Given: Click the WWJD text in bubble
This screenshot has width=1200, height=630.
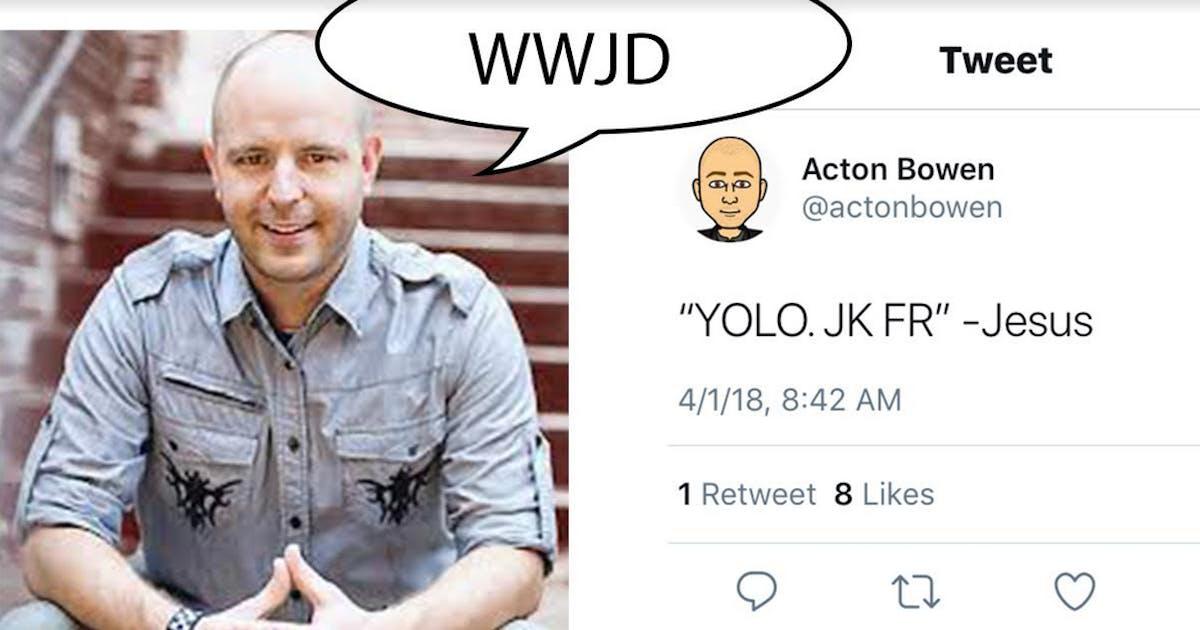Looking at the screenshot, I should (570, 61).
